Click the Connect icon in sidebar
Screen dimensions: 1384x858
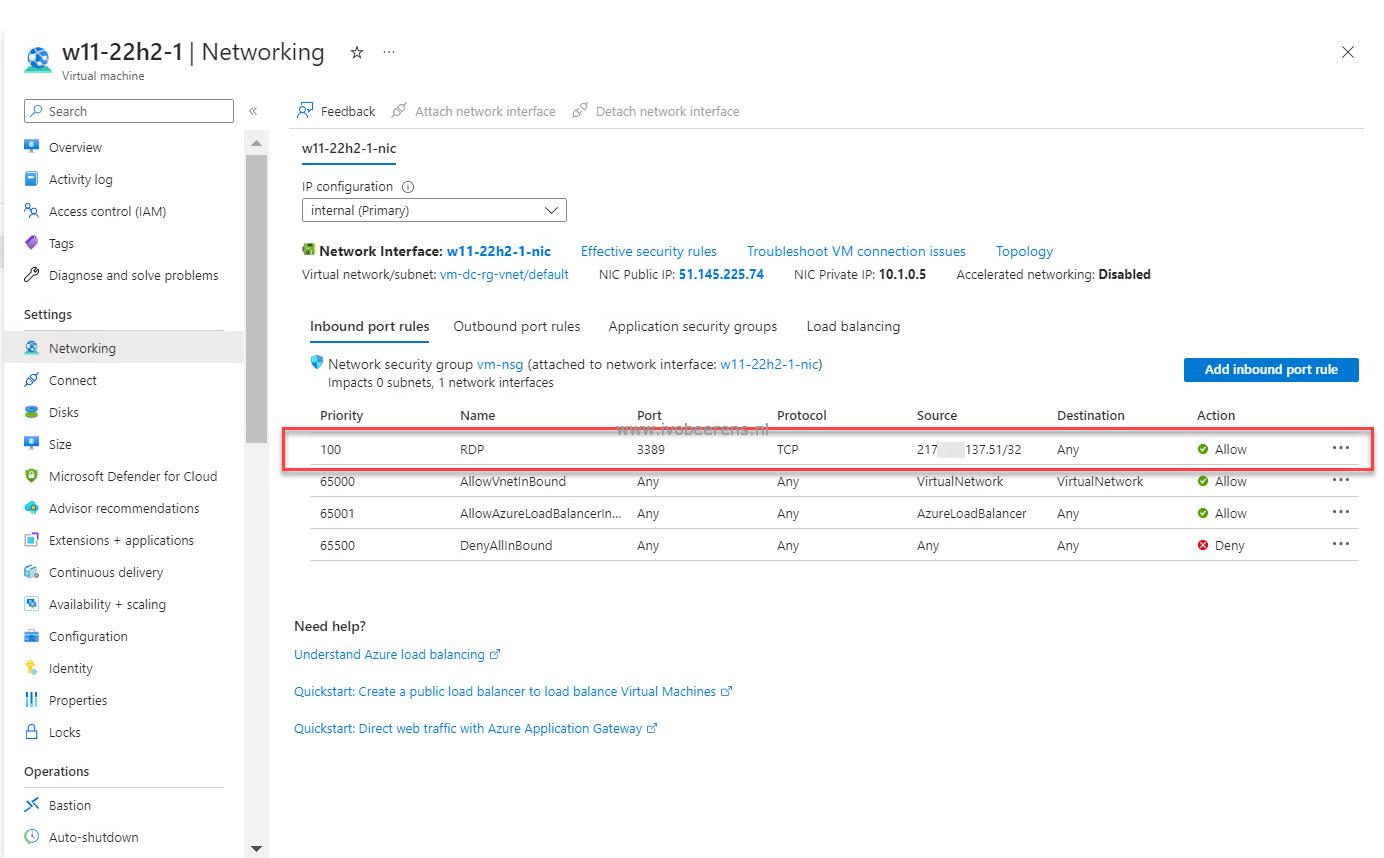32,380
